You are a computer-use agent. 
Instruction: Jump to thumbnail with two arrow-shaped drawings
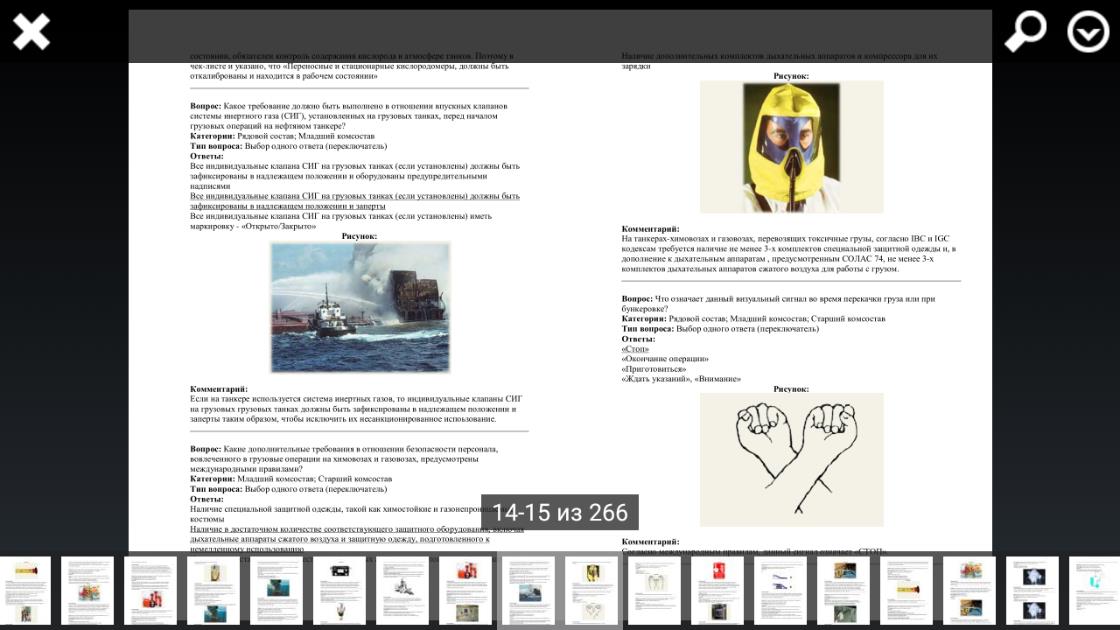[x=780, y=591]
